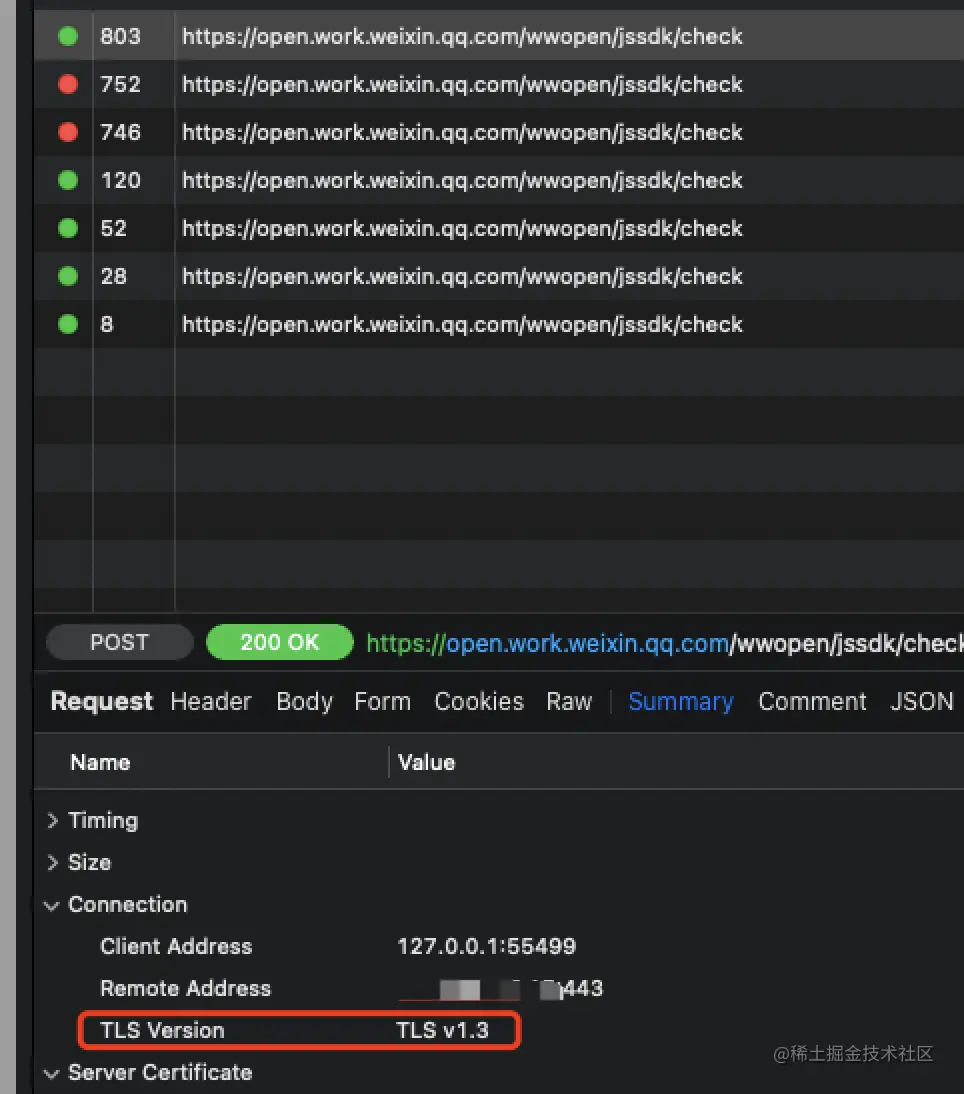The image size is (964, 1094).
Task: Collapse the Server Certificate section
Action: coord(52,1074)
